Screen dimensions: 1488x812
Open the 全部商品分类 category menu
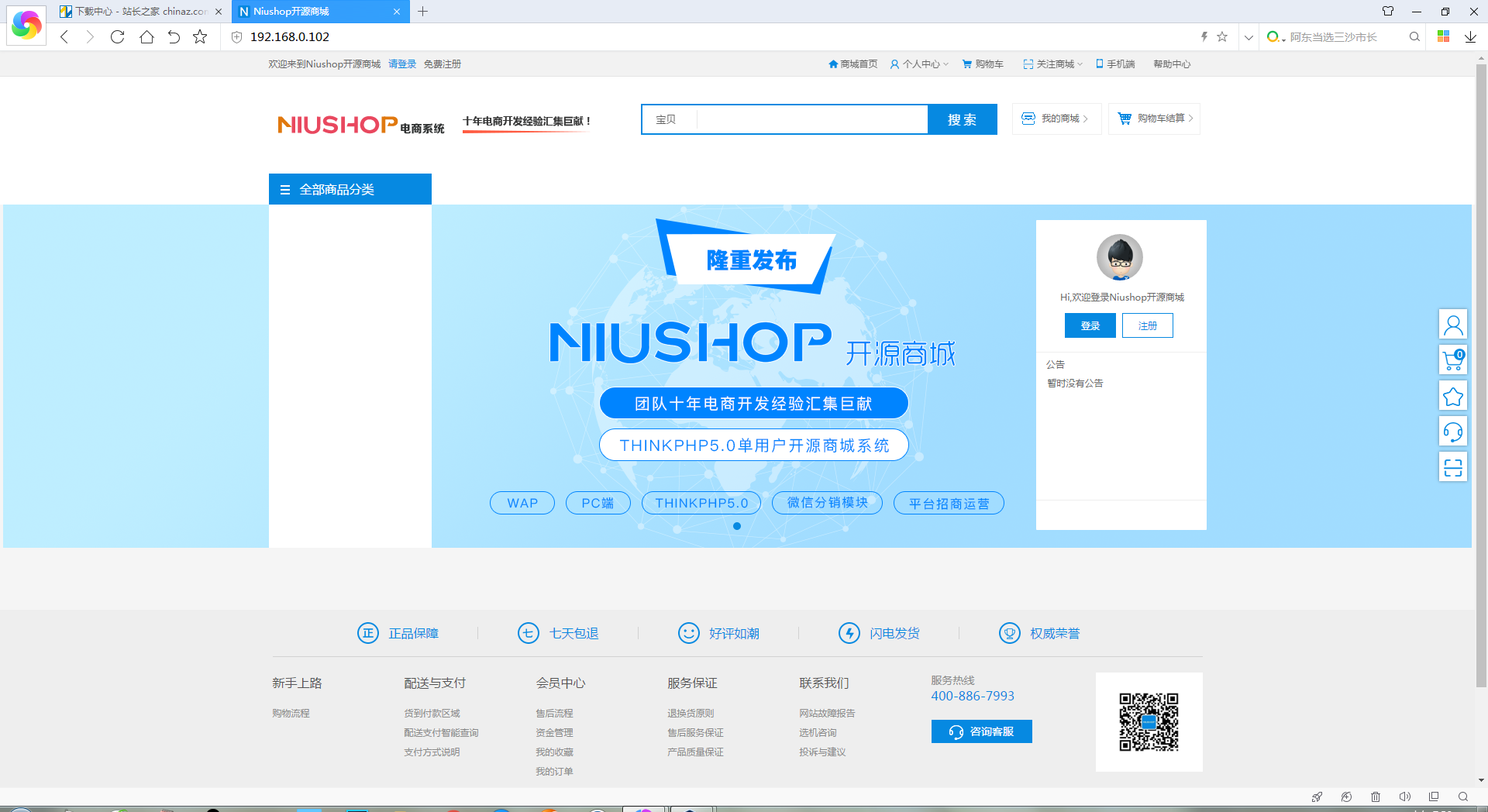point(350,189)
